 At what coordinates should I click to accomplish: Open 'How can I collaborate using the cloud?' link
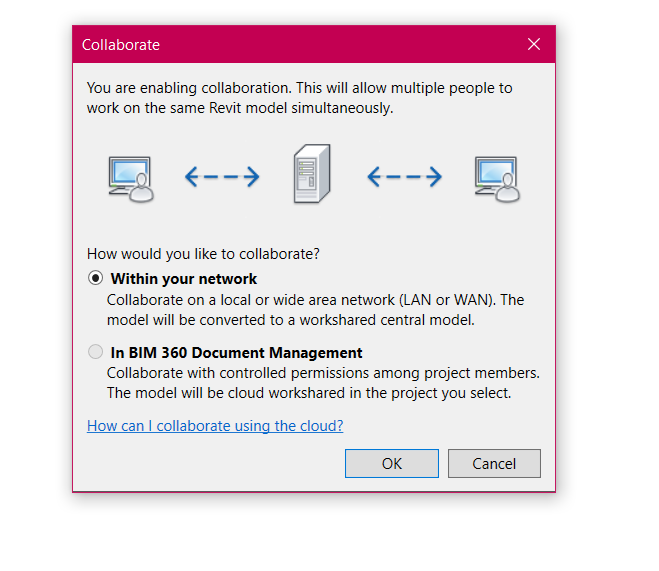215,426
